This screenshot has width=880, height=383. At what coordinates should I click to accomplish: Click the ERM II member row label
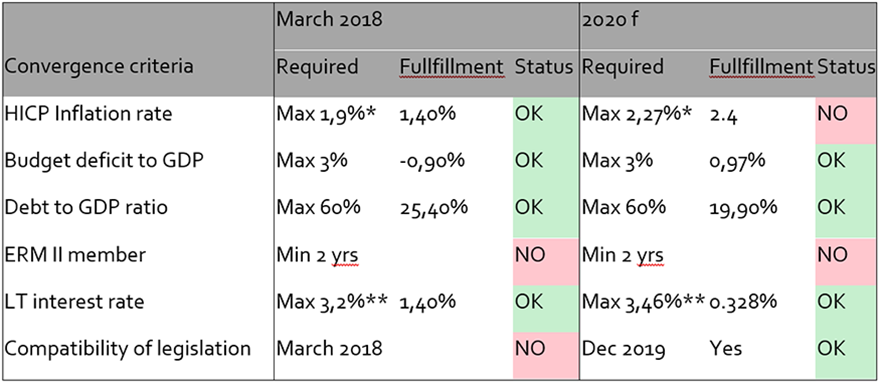pos(75,255)
